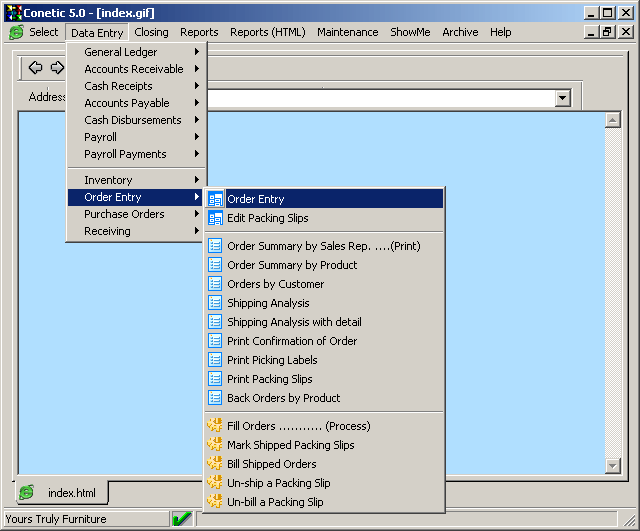Open the Address bar dropdown arrow
This screenshot has width=640, height=531.
tap(562, 98)
